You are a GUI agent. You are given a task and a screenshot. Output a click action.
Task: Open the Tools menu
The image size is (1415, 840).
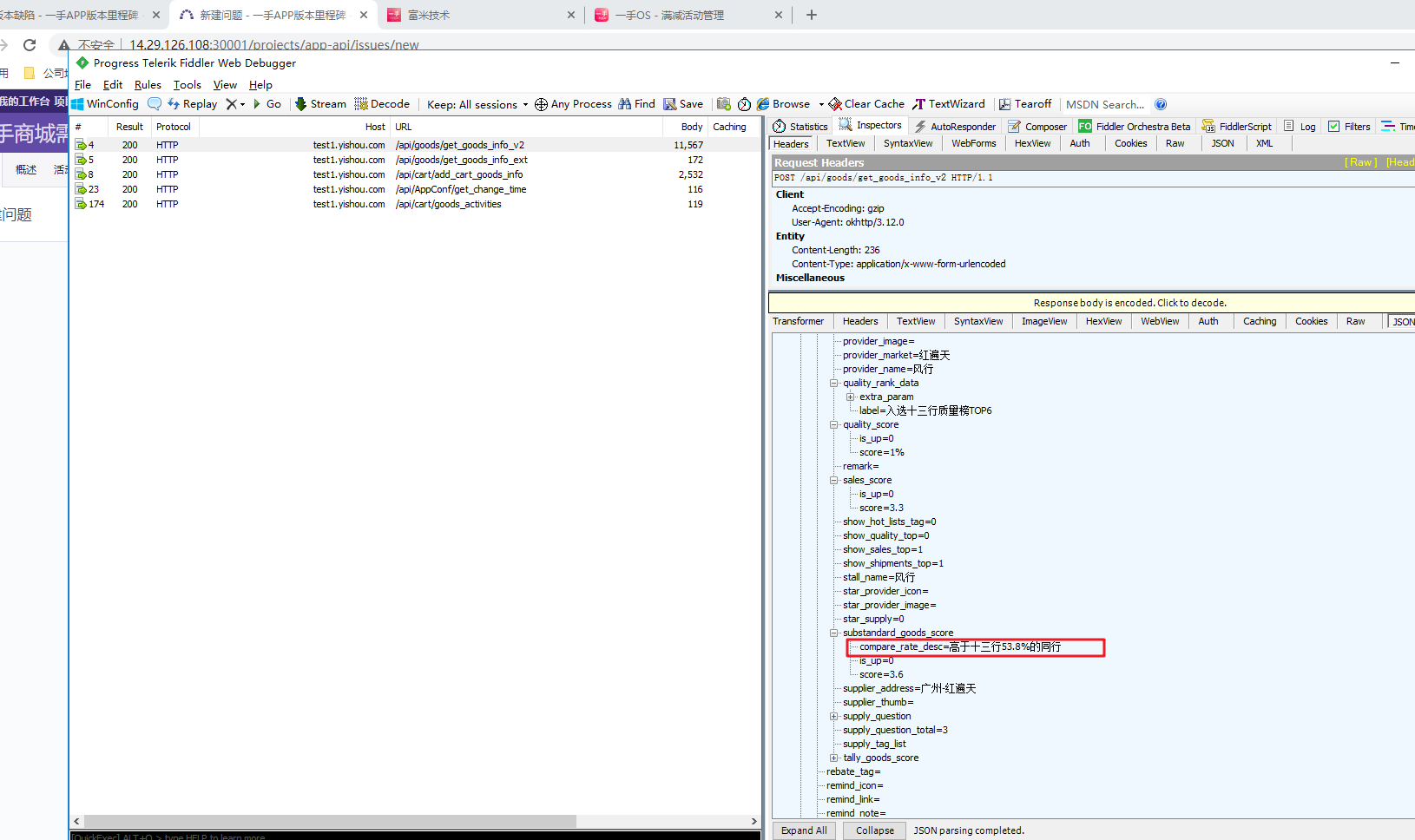coord(187,85)
